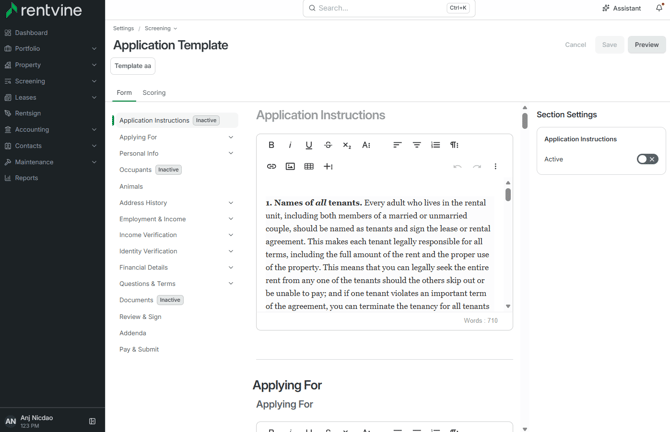Insert an image into the editor

pos(290,166)
